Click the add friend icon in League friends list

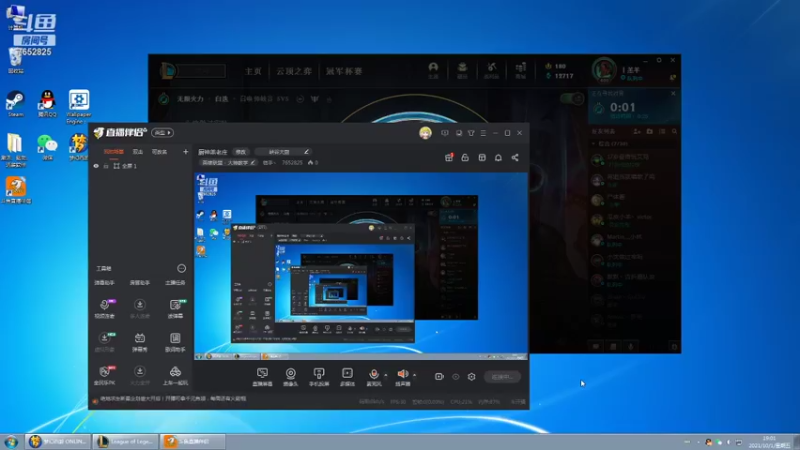[x=637, y=132]
